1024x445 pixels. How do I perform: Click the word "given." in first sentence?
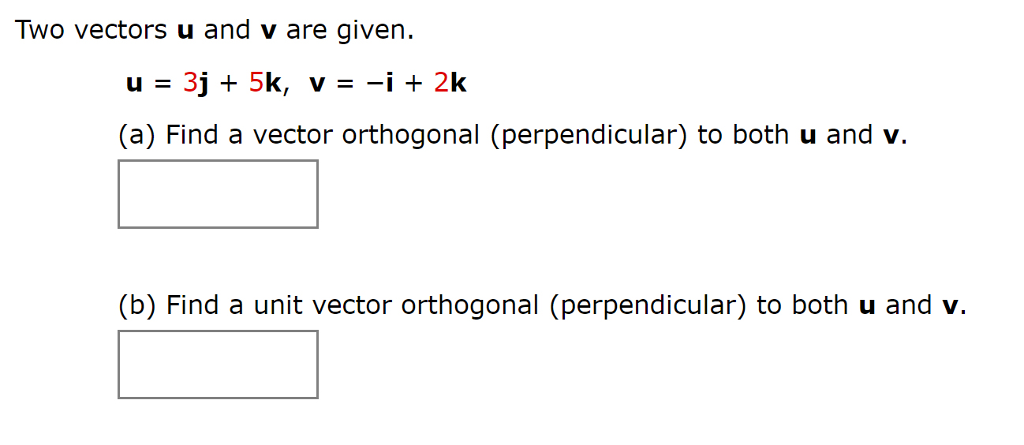point(375,31)
